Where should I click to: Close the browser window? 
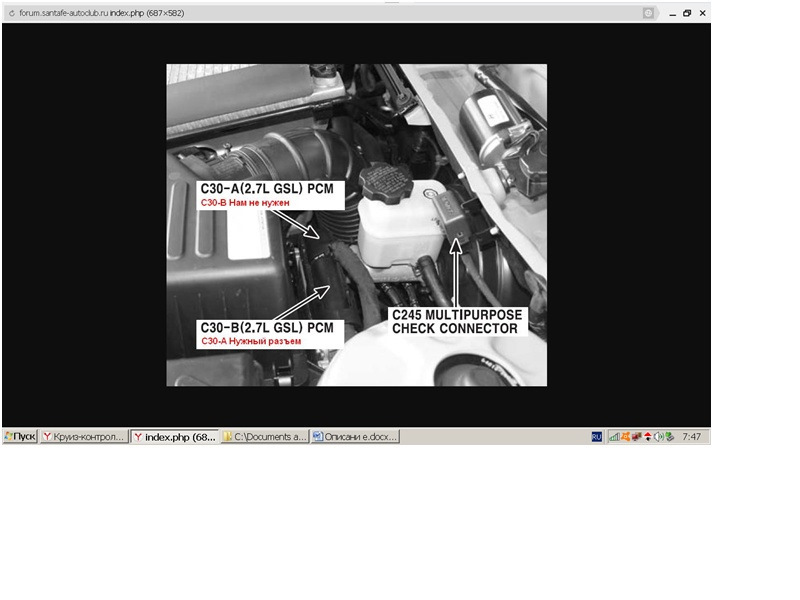click(703, 13)
